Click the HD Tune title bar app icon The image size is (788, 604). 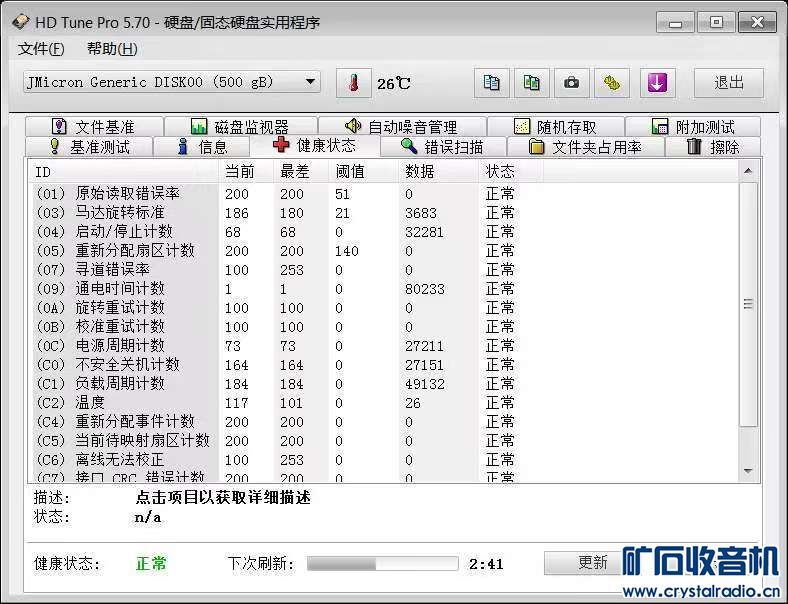(21, 22)
